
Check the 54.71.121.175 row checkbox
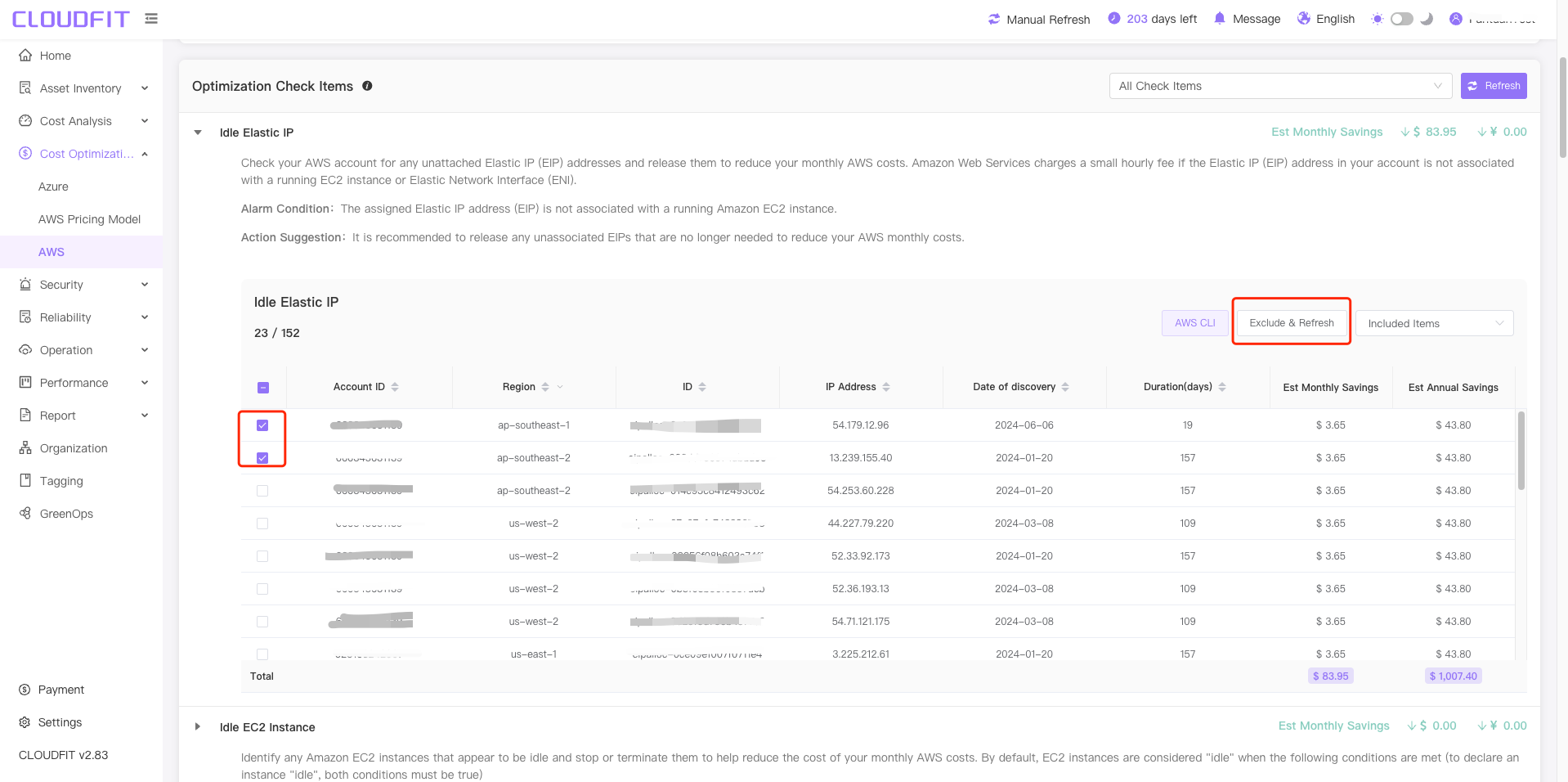coord(262,622)
